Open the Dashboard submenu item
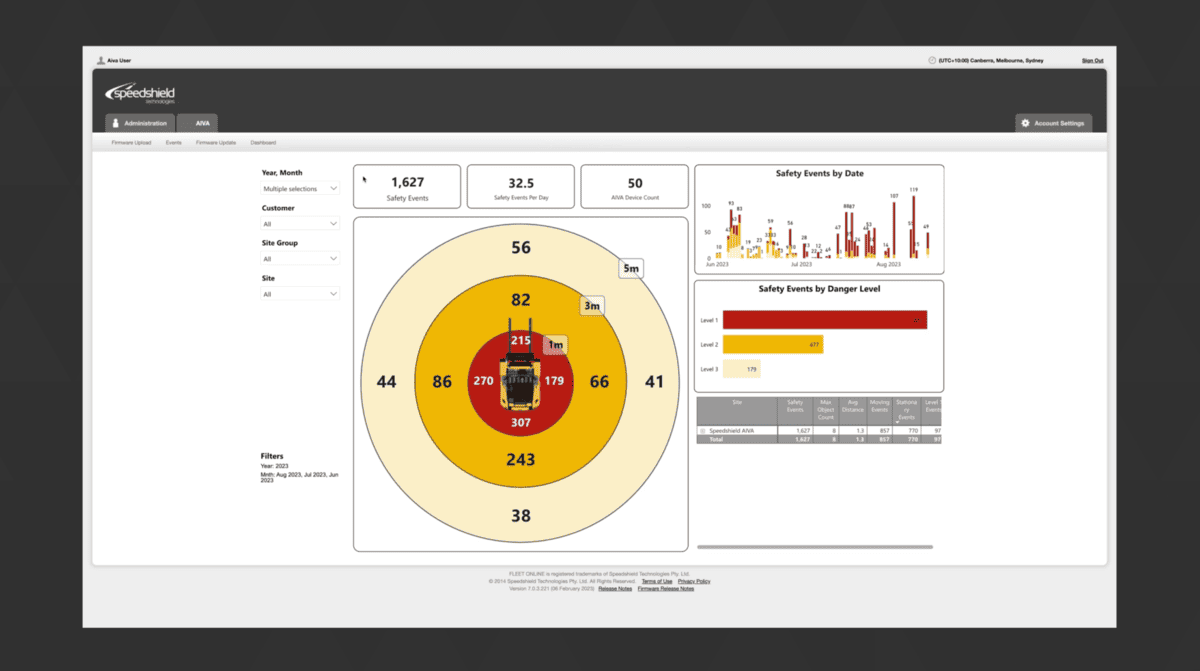1200x671 pixels. 263,143
